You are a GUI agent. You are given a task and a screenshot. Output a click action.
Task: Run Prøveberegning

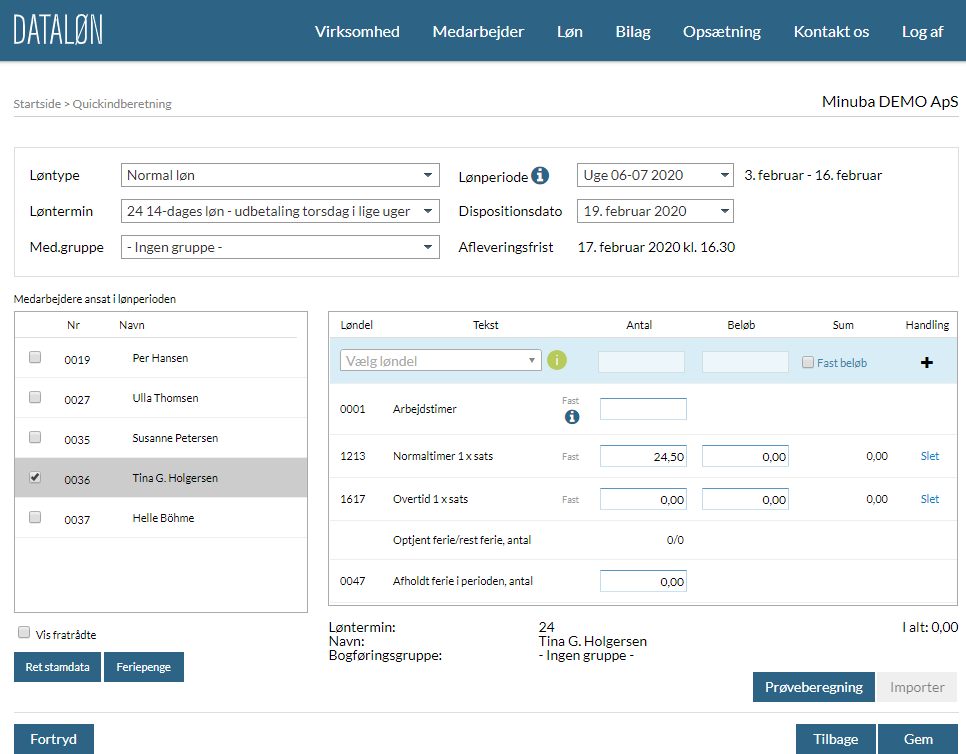pyautogui.click(x=814, y=687)
